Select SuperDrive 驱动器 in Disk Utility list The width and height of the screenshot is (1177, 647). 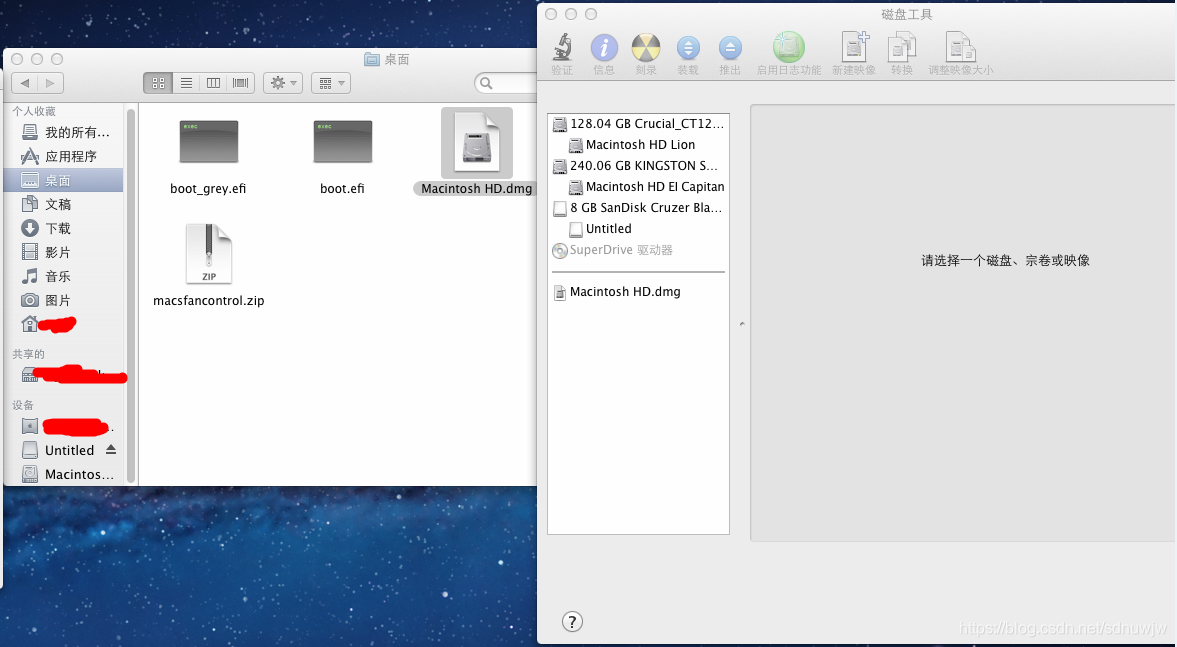(638, 250)
